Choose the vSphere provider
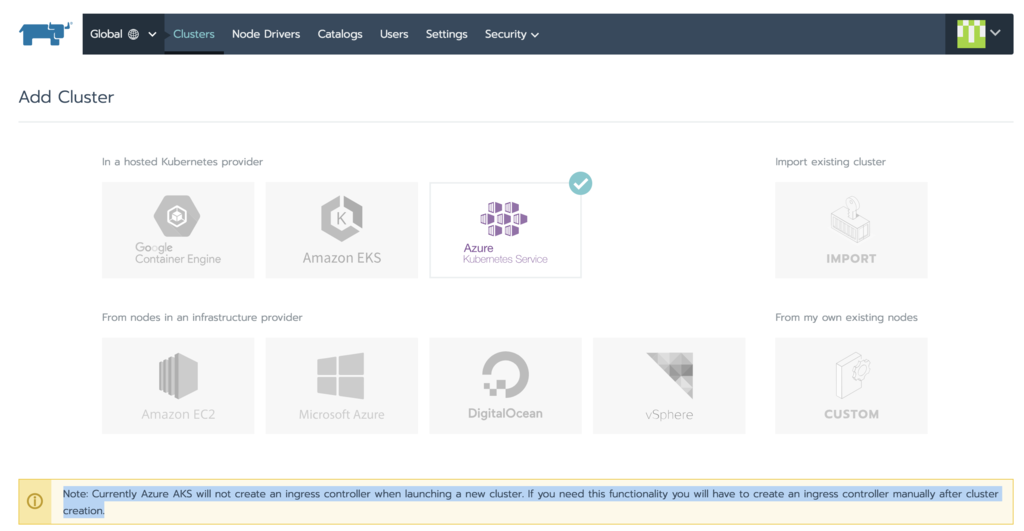Image resolution: width=1024 pixels, height=531 pixels. tap(669, 385)
